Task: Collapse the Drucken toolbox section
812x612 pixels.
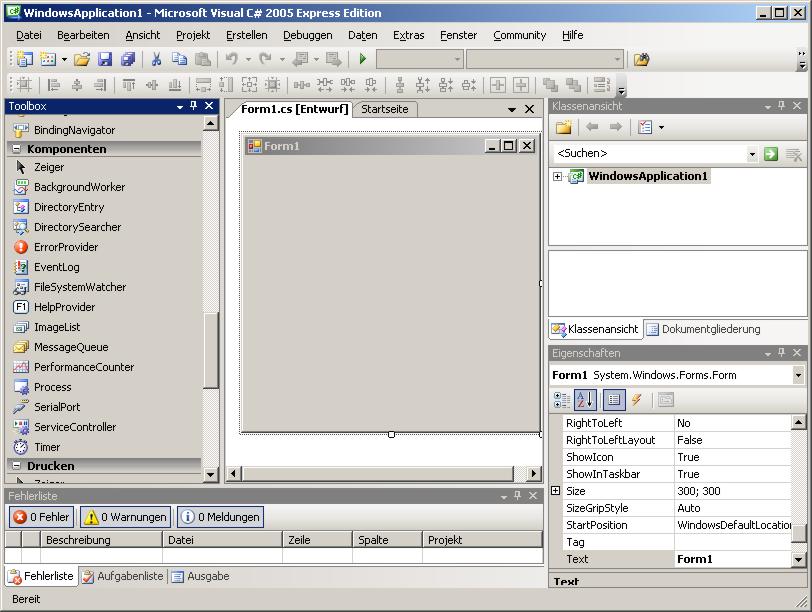Action: (17, 465)
